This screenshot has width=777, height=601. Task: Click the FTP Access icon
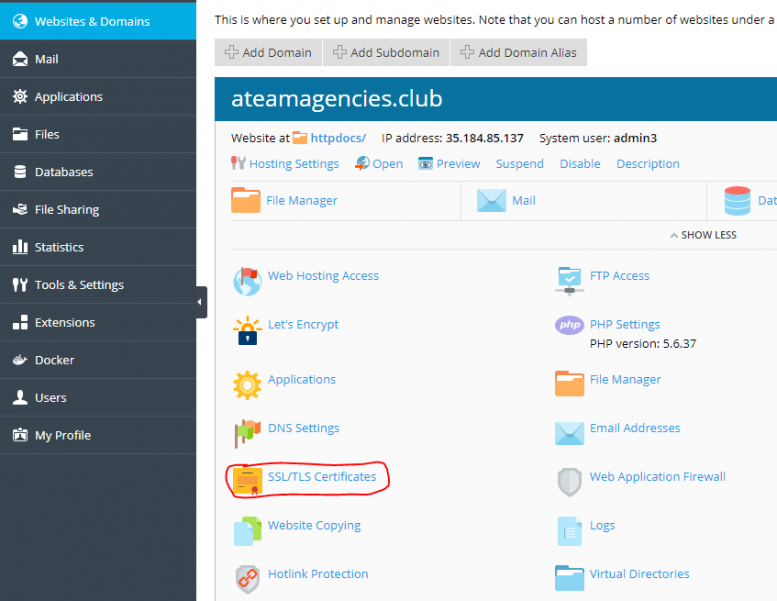(569, 280)
